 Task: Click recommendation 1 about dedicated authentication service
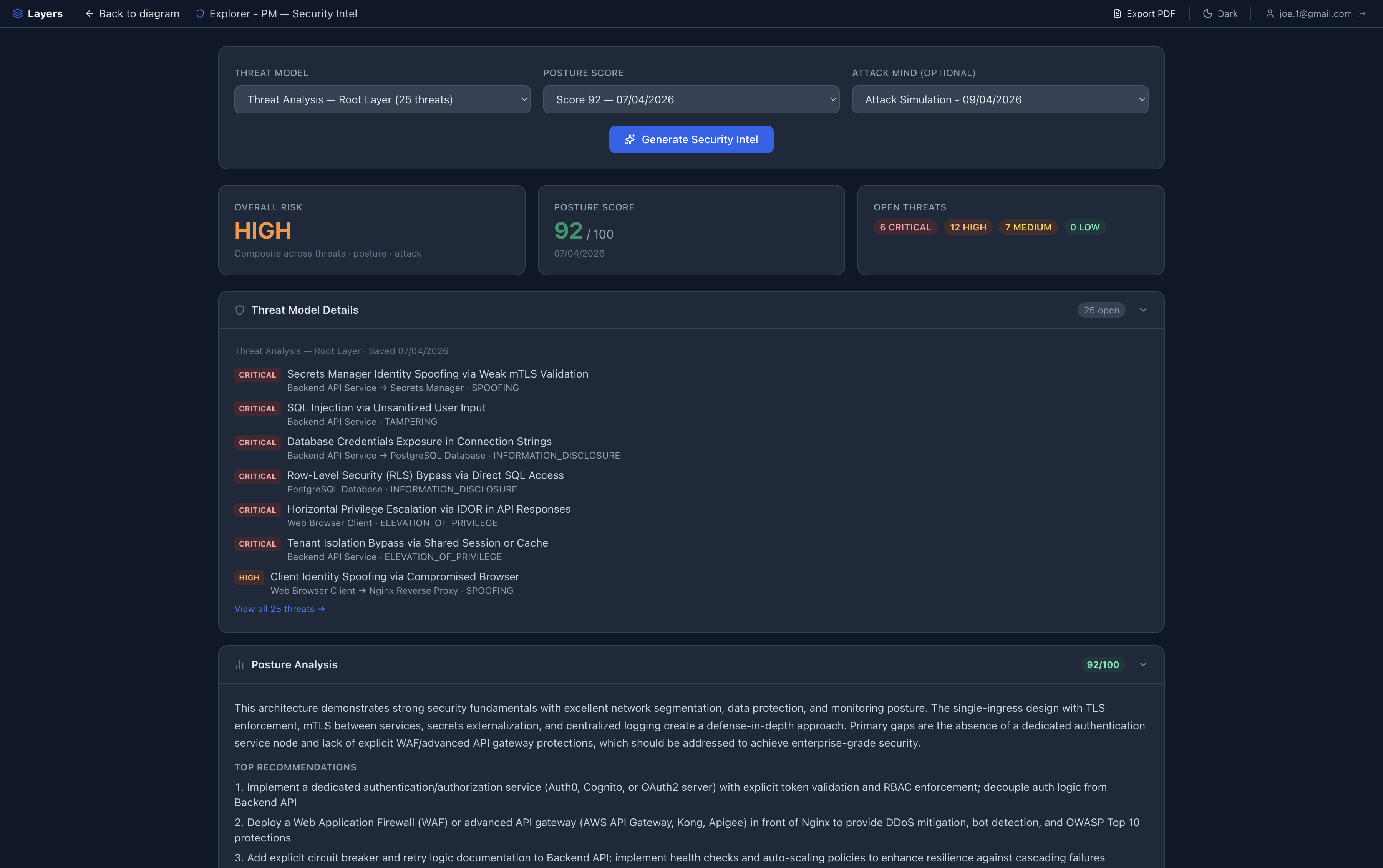[x=670, y=795]
